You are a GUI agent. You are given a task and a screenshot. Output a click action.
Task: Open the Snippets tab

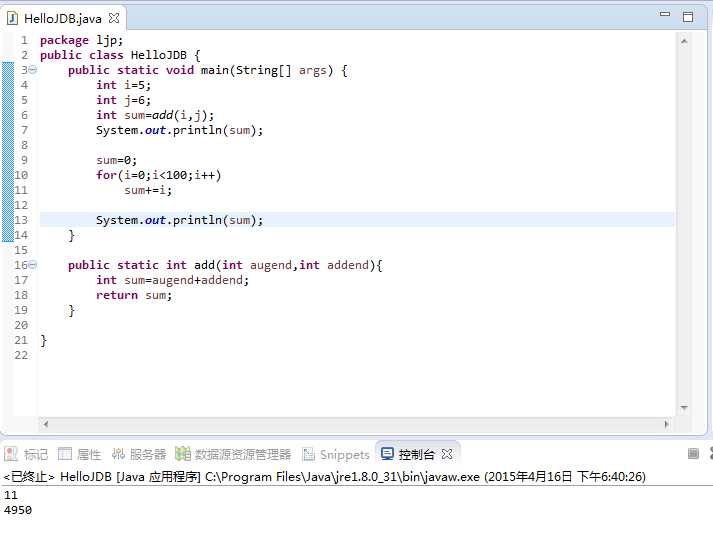[336, 454]
